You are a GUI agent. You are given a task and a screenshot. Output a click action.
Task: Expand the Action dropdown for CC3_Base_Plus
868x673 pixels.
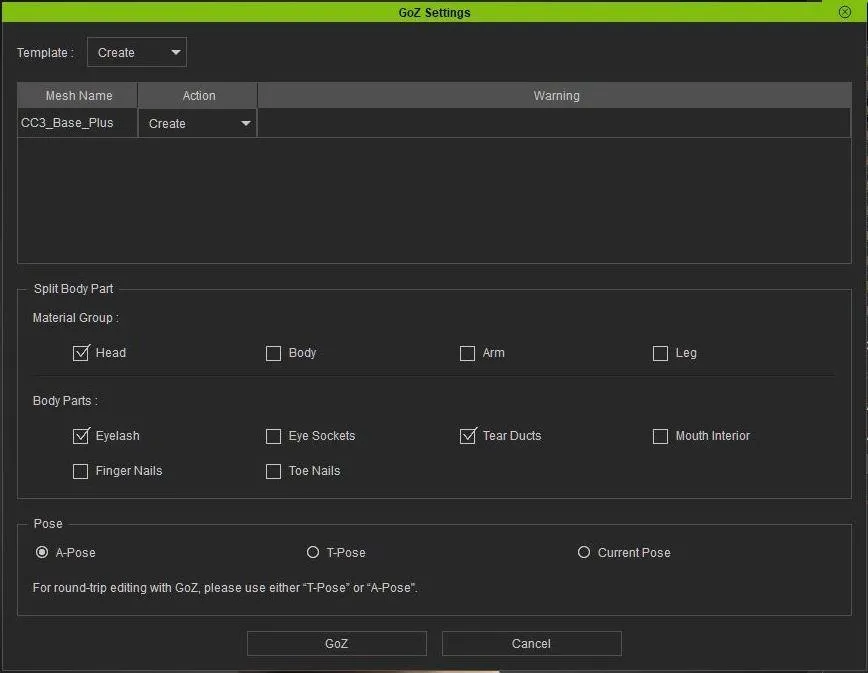[198, 124]
